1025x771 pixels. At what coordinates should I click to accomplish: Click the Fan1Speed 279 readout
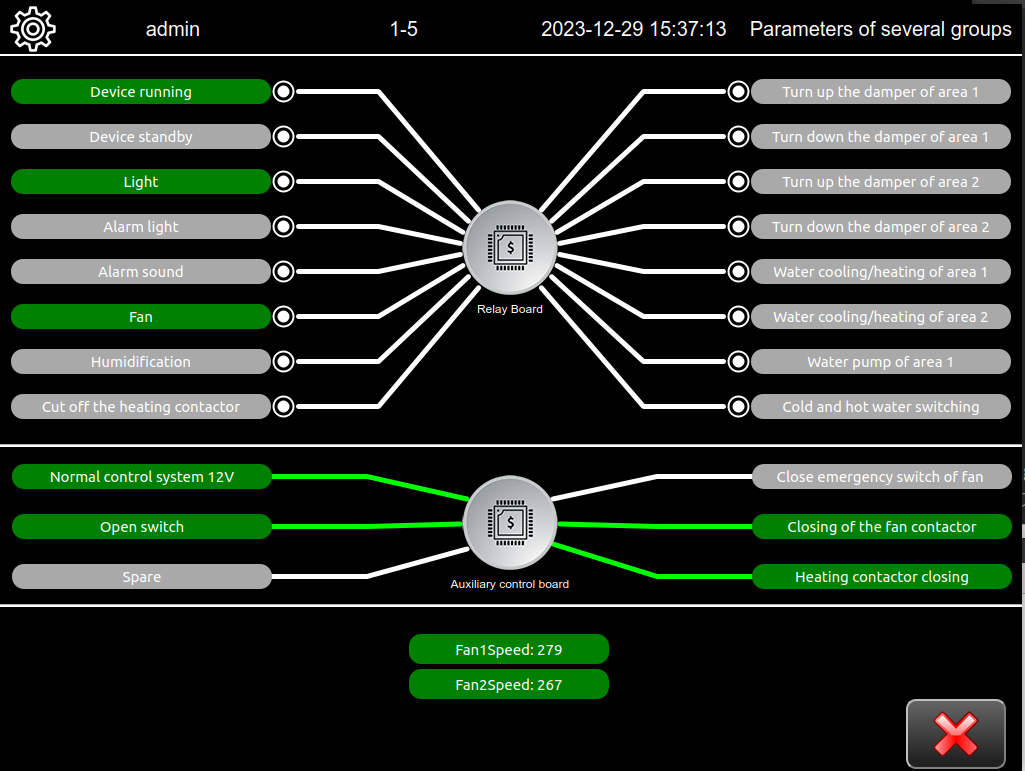coord(508,649)
